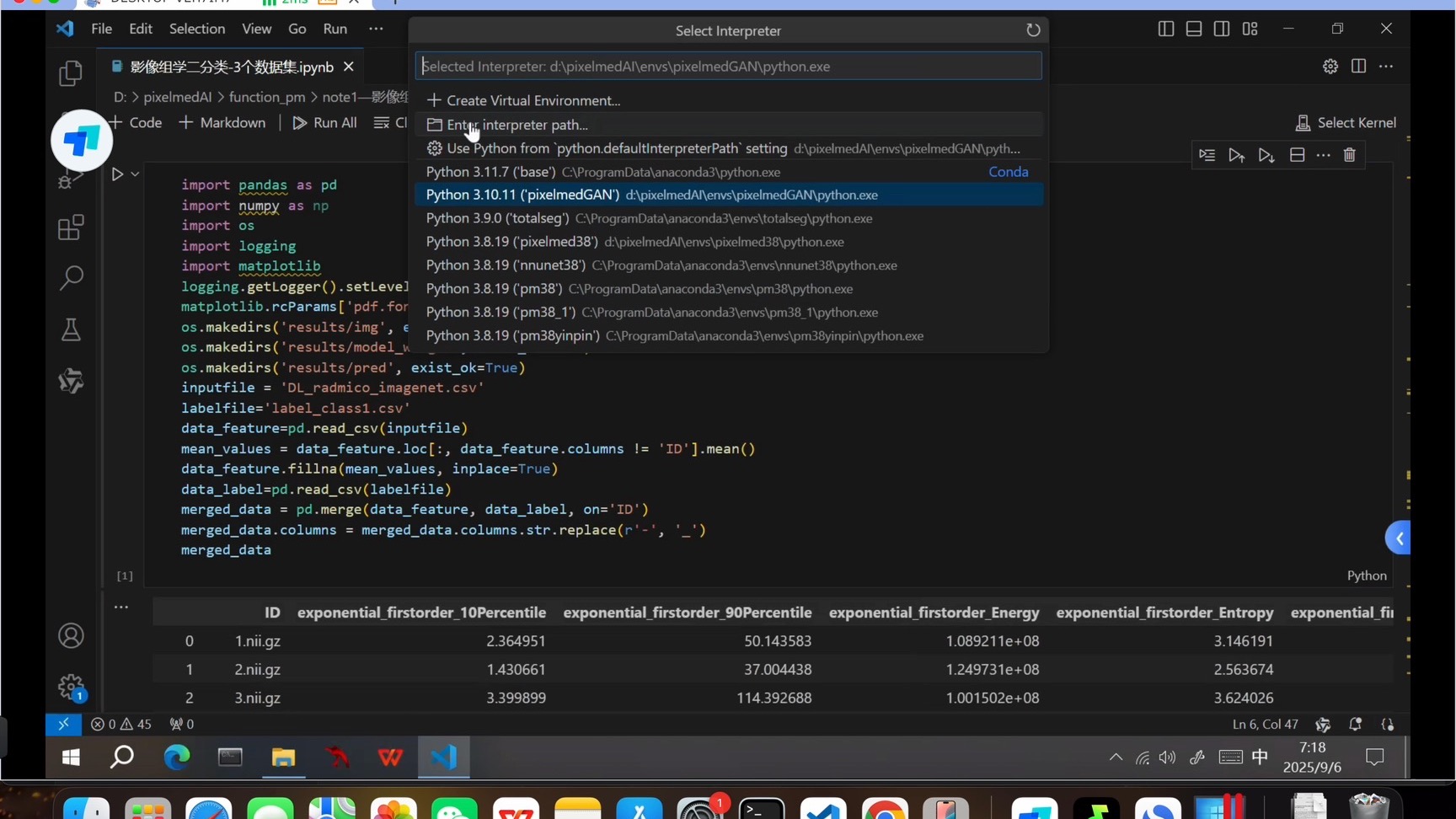Choose Enter interpreter path option

(x=729, y=125)
